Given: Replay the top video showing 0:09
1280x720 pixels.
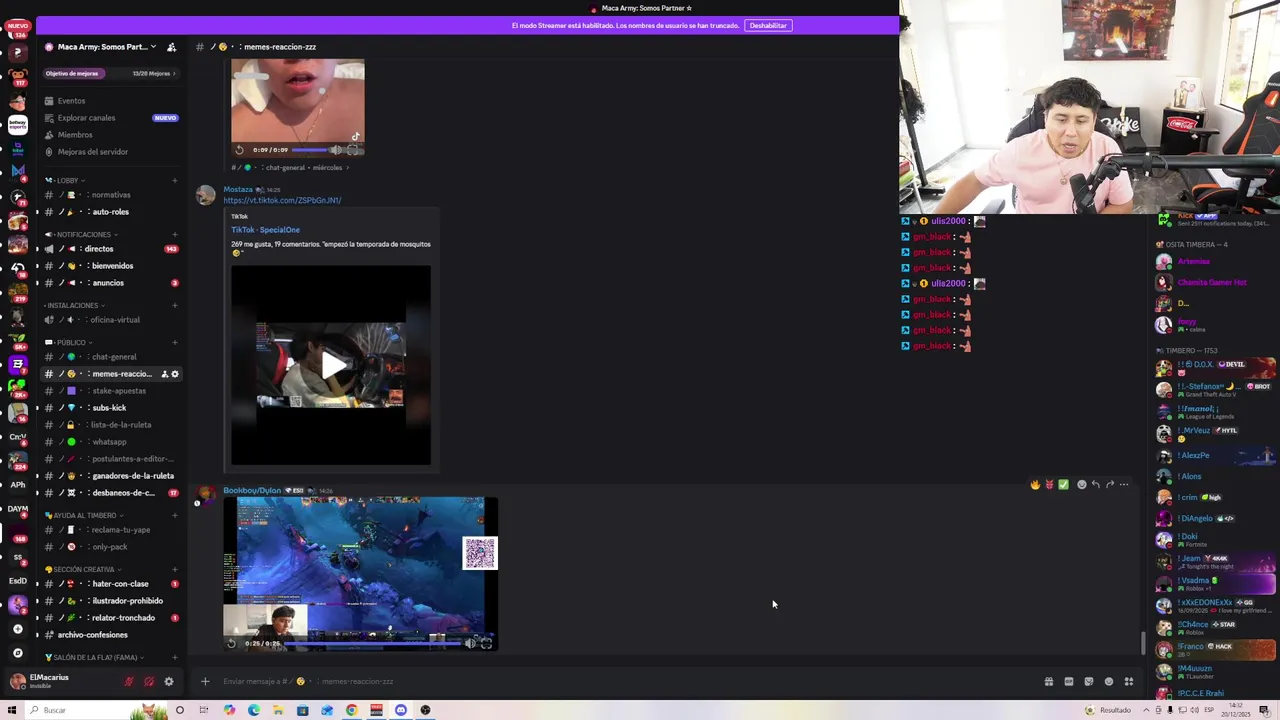Looking at the screenshot, I should [239, 149].
